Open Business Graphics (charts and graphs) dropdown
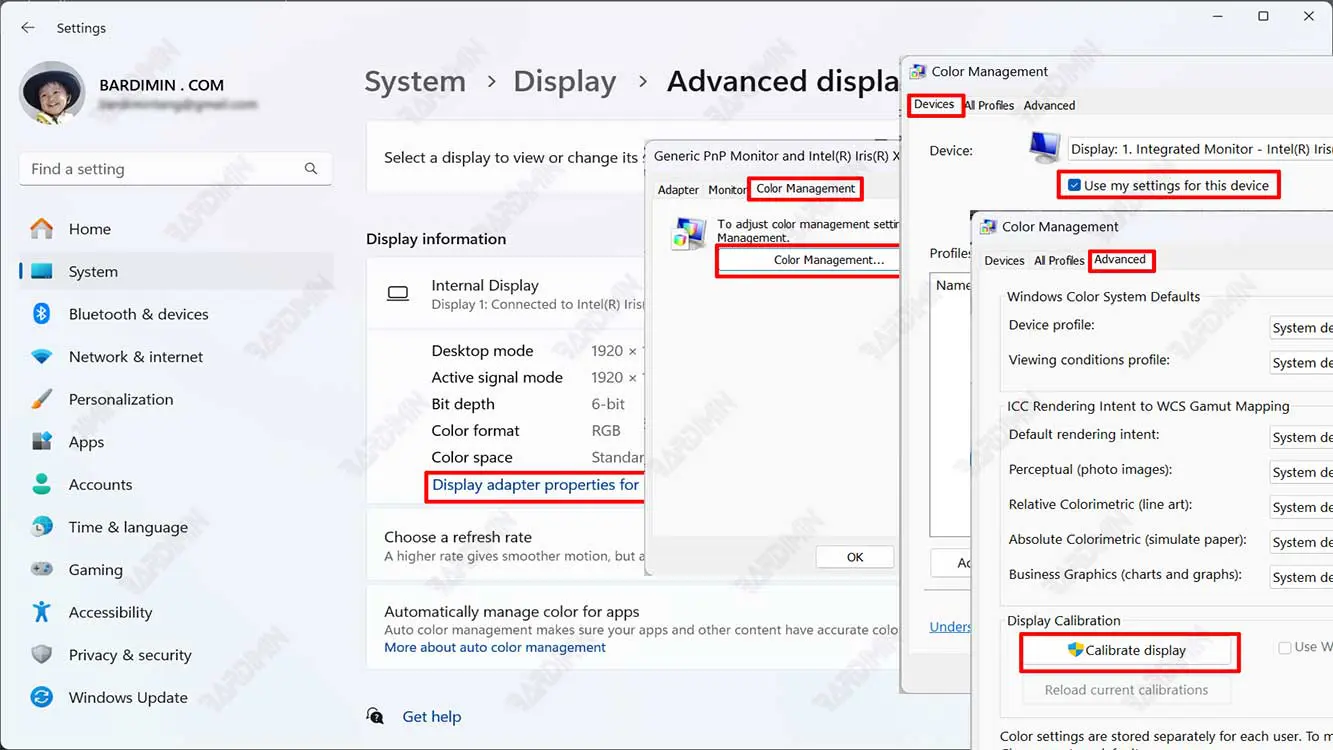 pyautogui.click(x=1301, y=577)
